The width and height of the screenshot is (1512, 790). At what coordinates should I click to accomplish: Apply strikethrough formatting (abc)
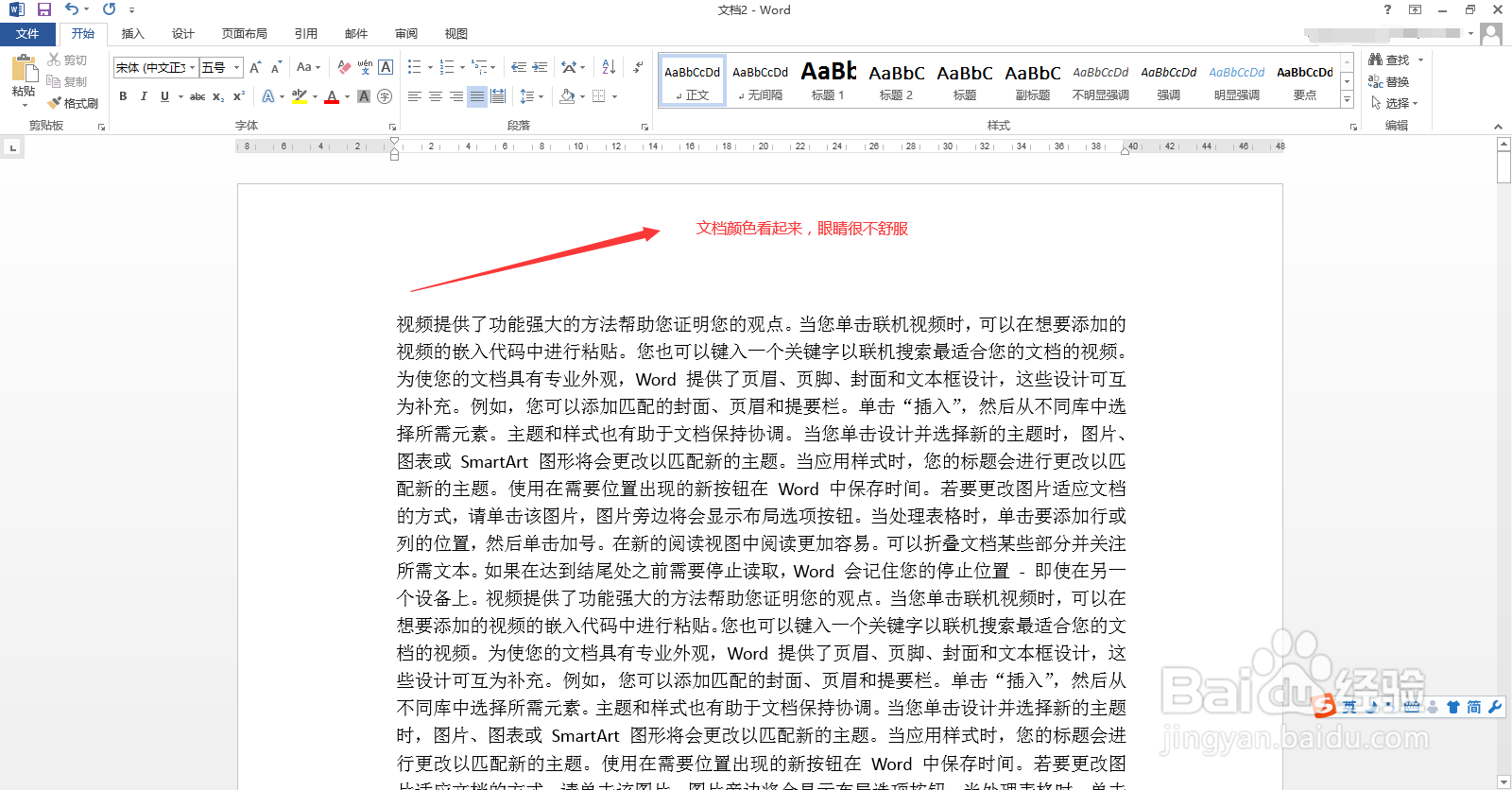pos(198,96)
